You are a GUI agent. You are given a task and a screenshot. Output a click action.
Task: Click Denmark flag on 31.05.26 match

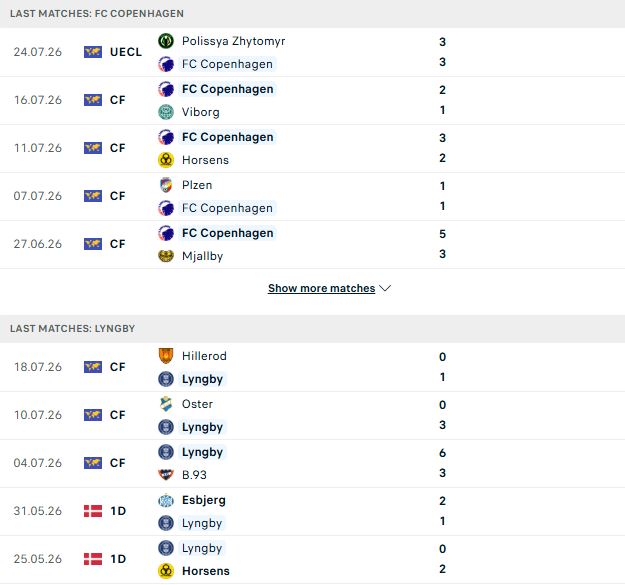(x=93, y=511)
